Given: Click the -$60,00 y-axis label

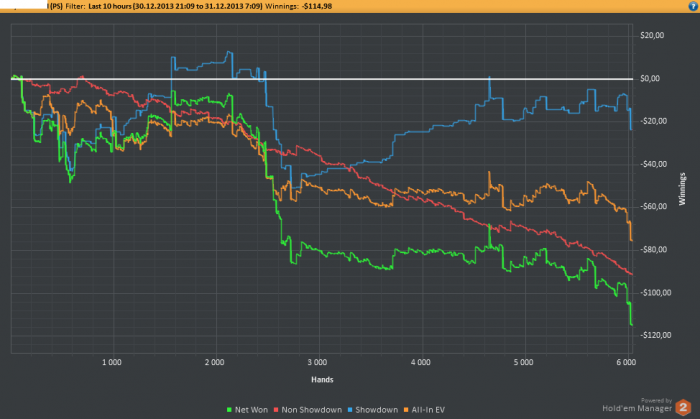Looking at the screenshot, I should pyautogui.click(x=653, y=207).
